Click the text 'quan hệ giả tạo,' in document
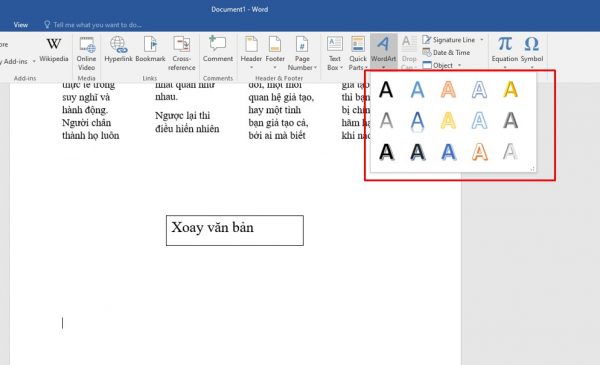 pyautogui.click(x=281, y=98)
